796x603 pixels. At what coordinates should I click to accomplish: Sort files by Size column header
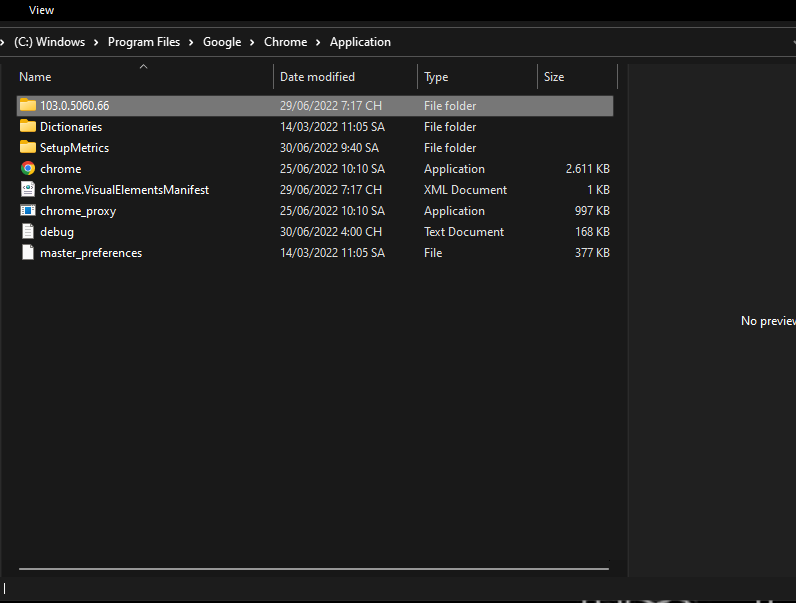tap(554, 77)
